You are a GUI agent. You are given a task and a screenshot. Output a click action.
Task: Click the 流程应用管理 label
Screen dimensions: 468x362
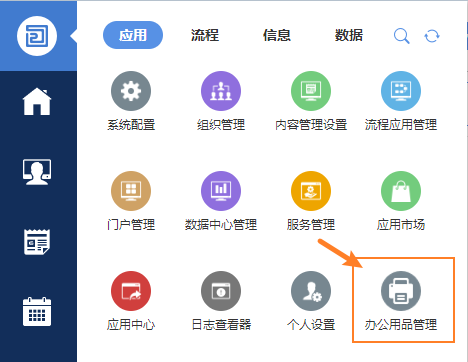(x=401, y=125)
